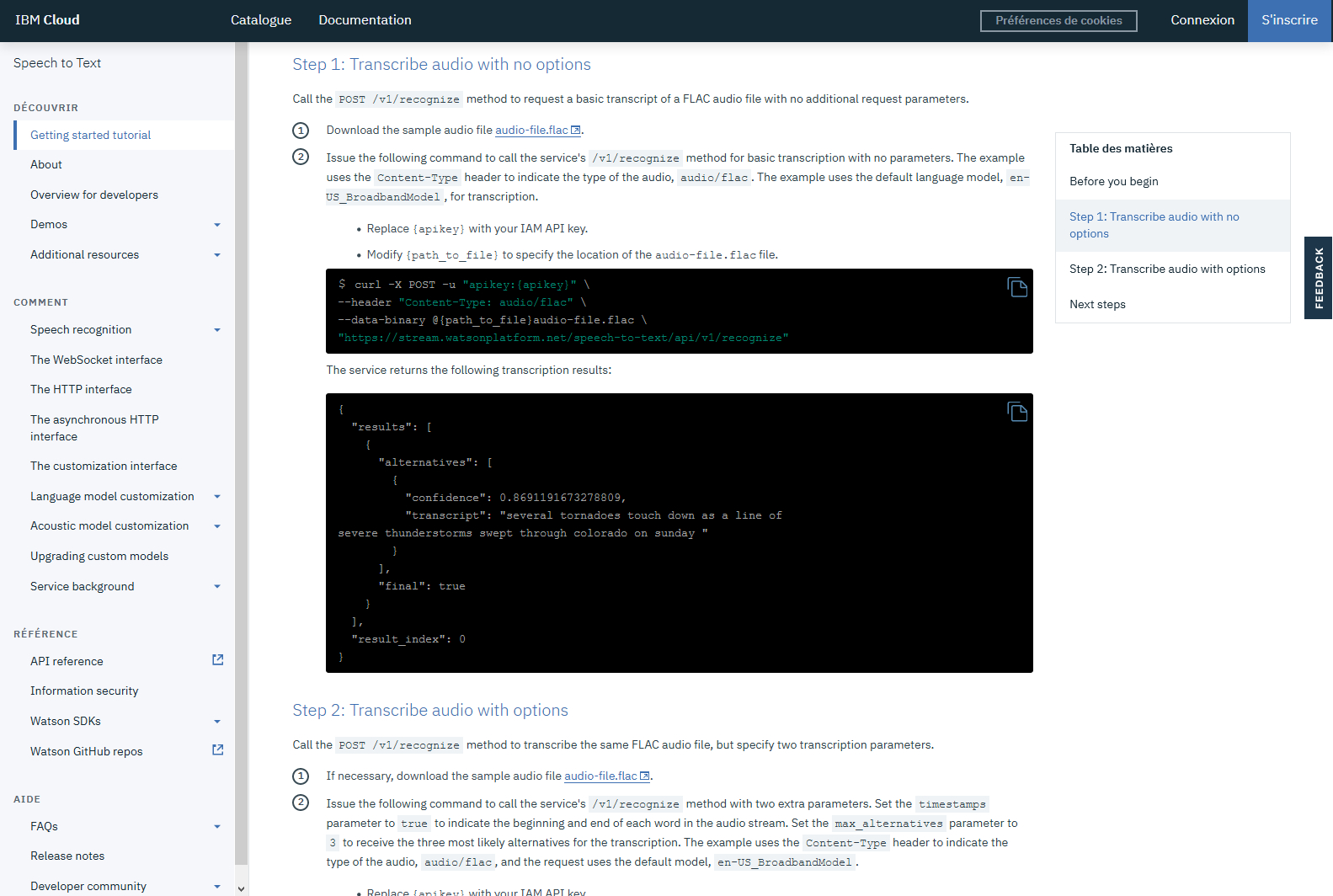The image size is (1333, 896).
Task: Expand the FAQs section
Action: tap(217, 827)
